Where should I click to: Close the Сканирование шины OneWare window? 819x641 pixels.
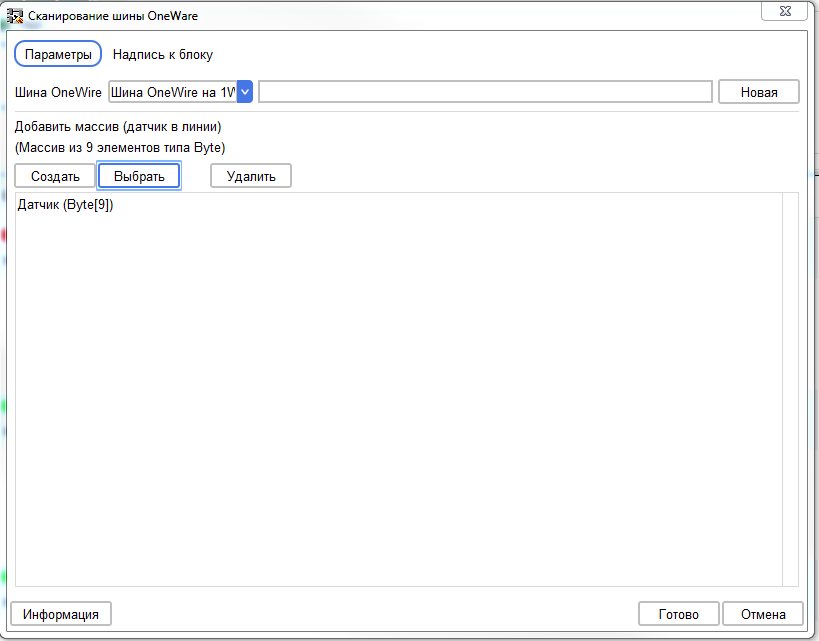tap(785, 11)
